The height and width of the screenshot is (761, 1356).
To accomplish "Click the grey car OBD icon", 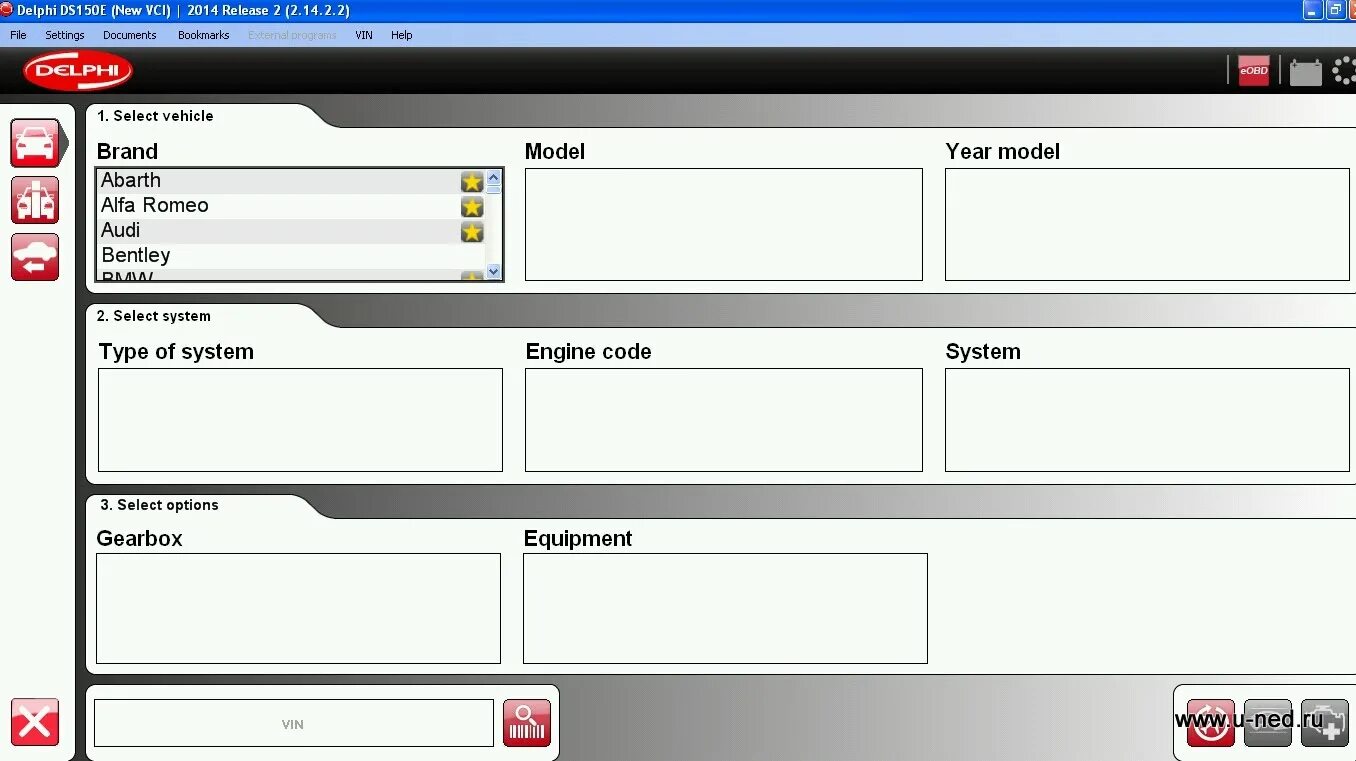I will click(1267, 723).
